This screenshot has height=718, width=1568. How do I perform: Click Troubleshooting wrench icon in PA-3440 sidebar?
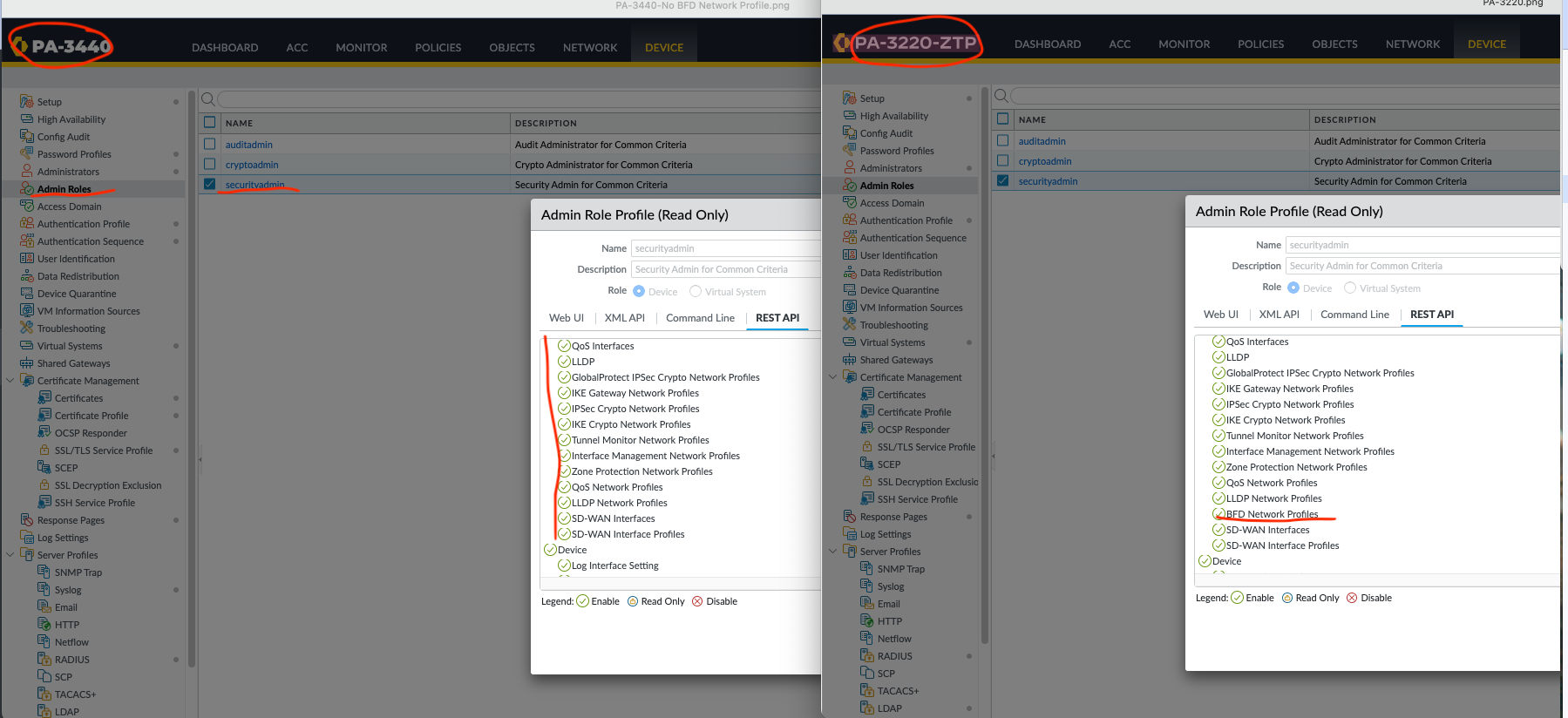(27, 329)
